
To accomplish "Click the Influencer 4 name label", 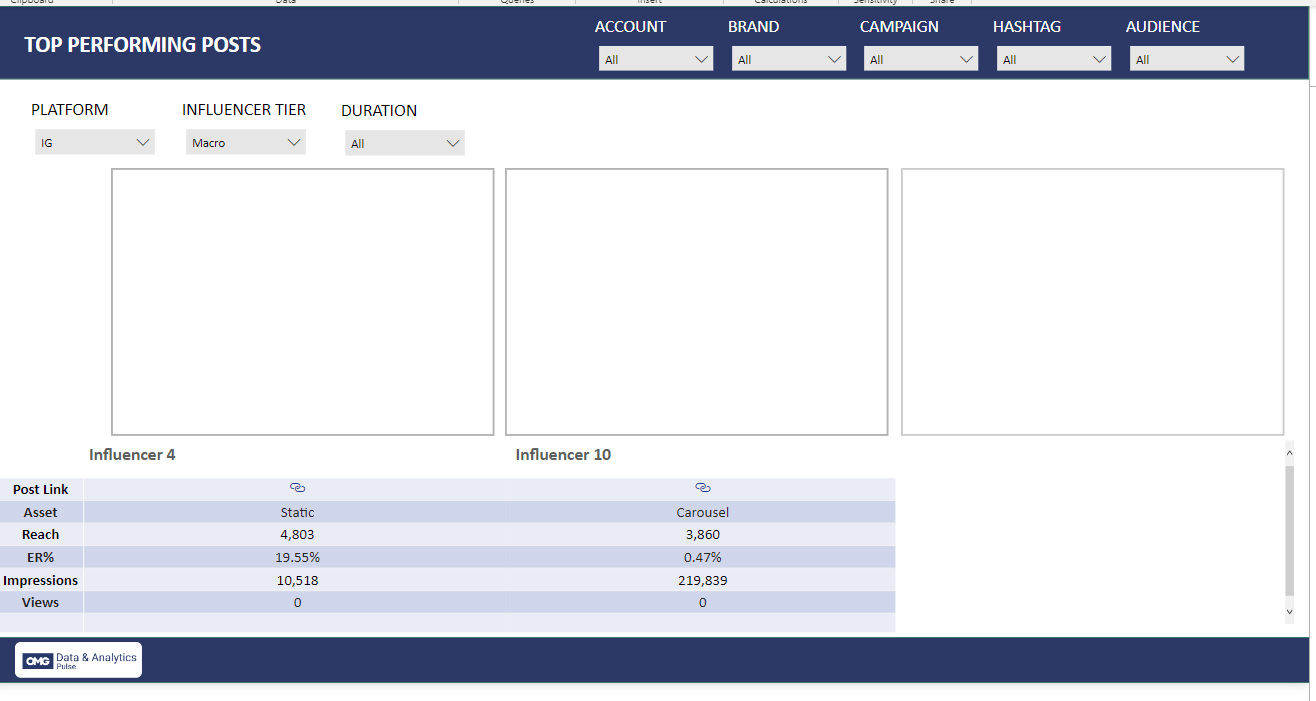I will [132, 455].
